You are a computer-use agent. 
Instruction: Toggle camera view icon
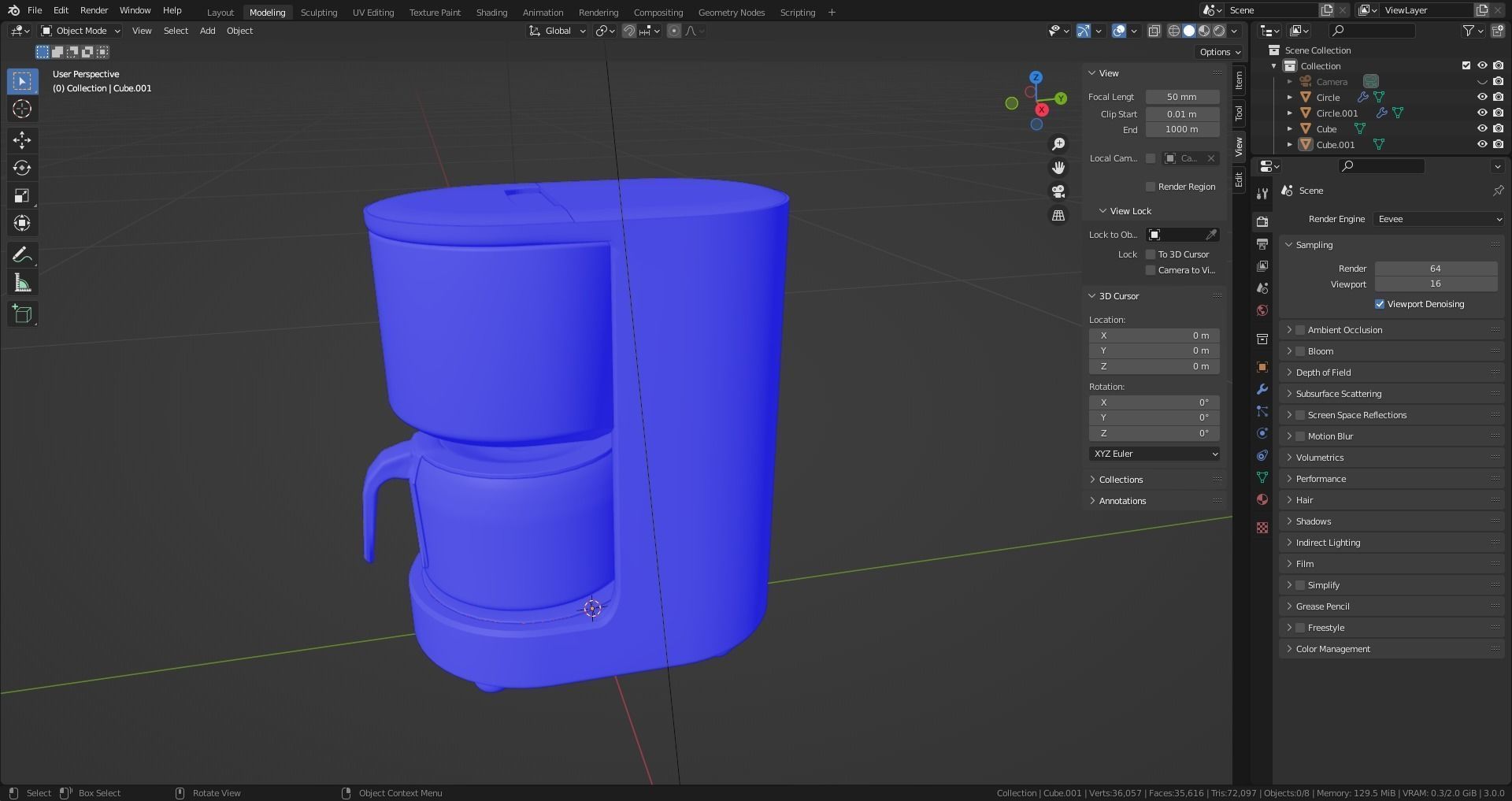[1058, 191]
